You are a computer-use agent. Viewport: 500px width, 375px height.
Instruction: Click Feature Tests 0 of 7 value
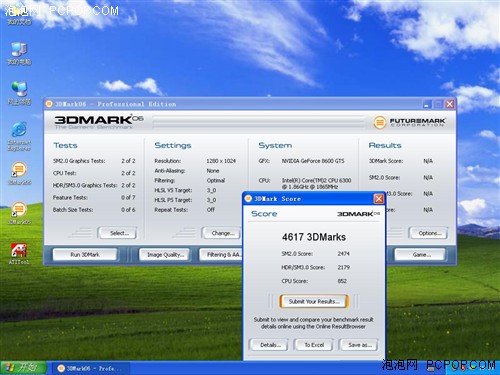[x=128, y=197]
